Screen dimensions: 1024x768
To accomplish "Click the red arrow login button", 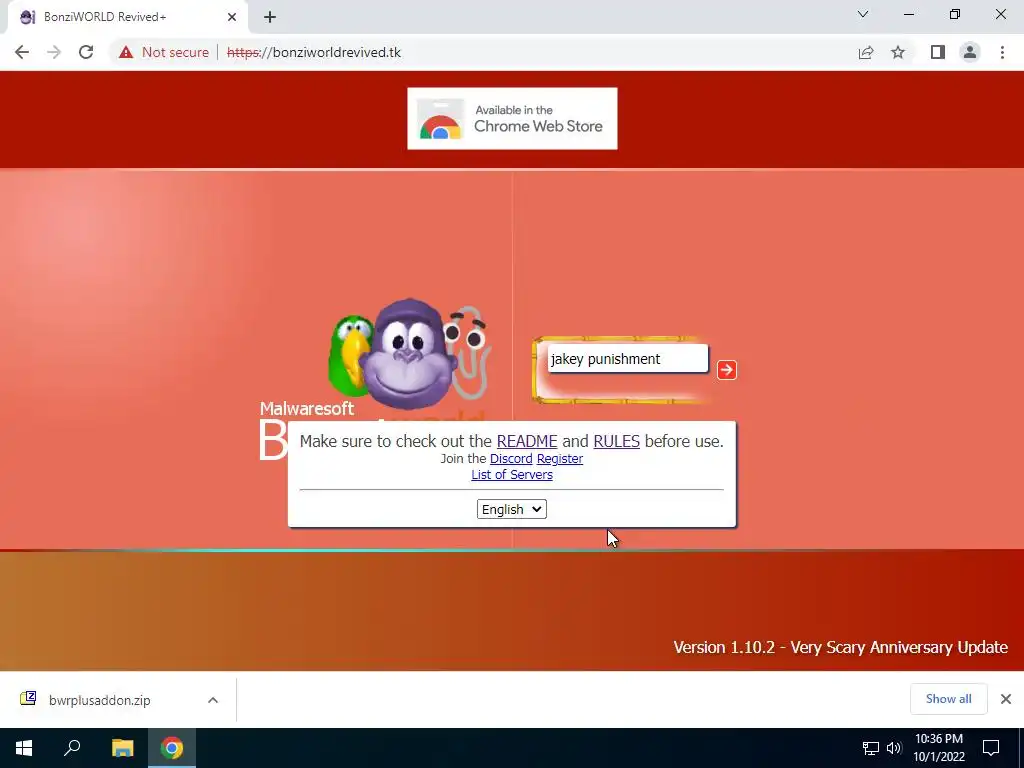I will click(726, 370).
